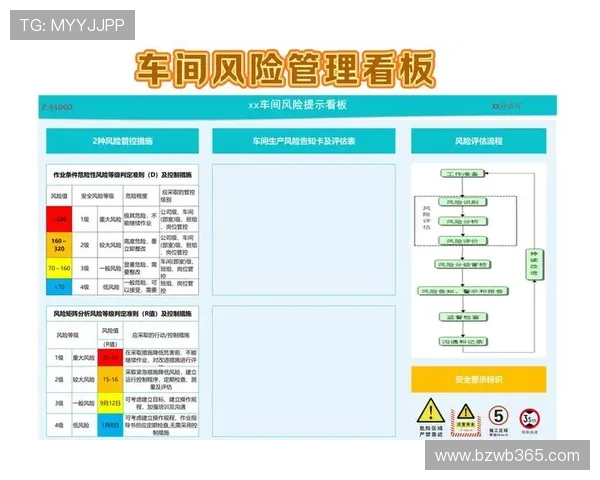The width and height of the screenshot is (600, 480).
Task: Click the xx车间风险提示看板 title text
Action: pos(298,104)
